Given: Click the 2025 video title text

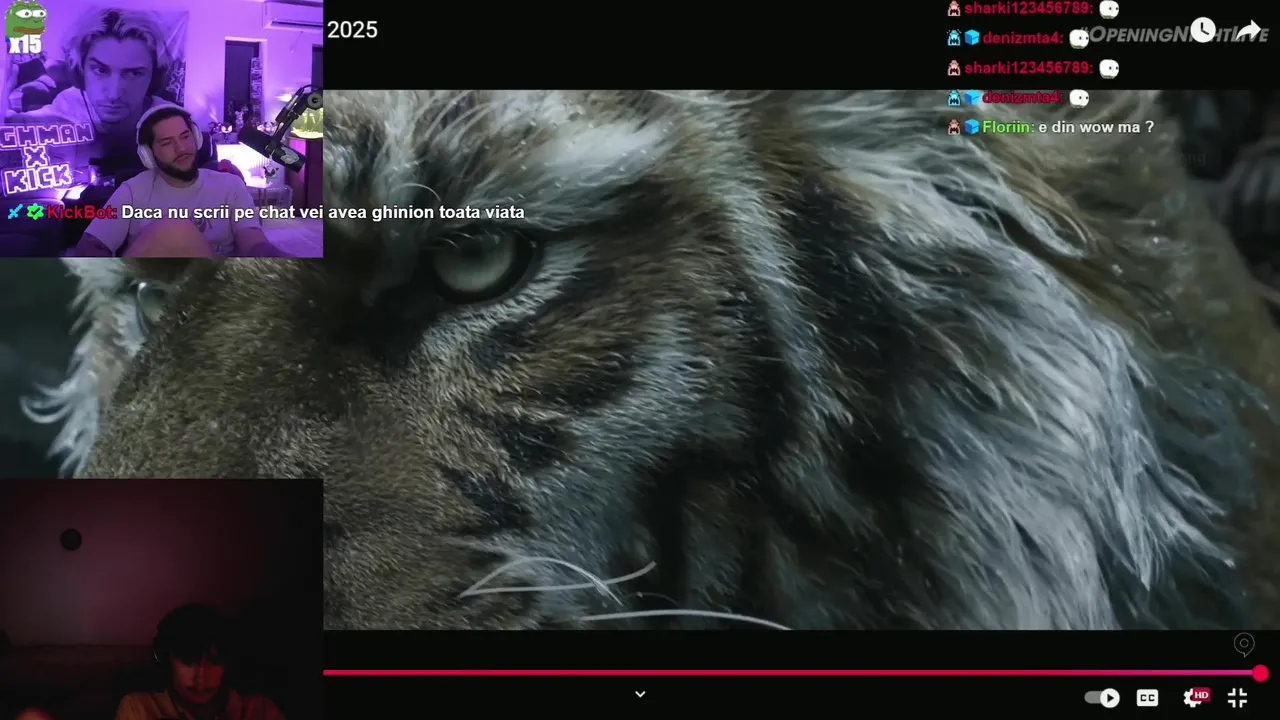Looking at the screenshot, I should (352, 30).
